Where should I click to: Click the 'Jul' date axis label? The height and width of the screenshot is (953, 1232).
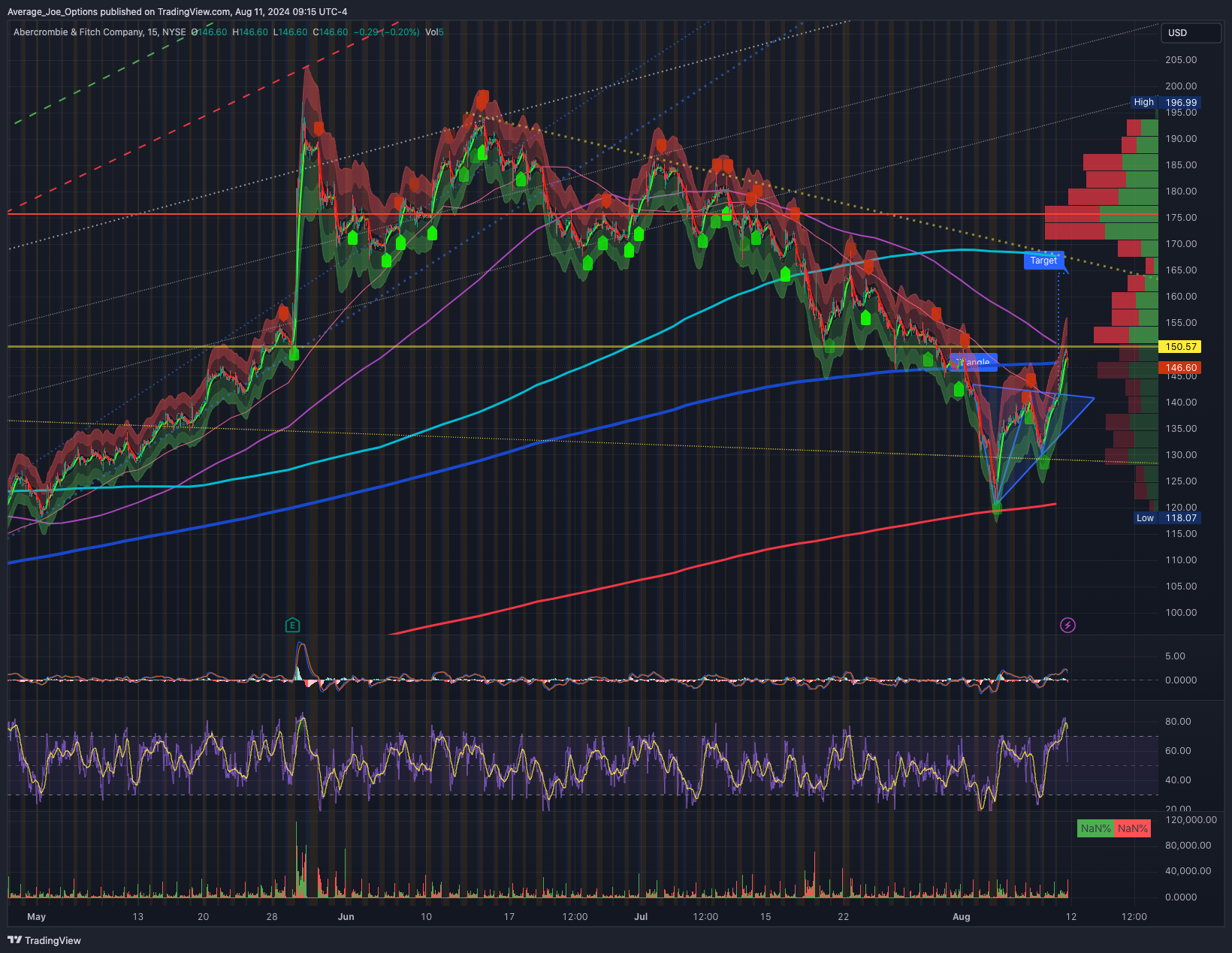[x=641, y=917]
